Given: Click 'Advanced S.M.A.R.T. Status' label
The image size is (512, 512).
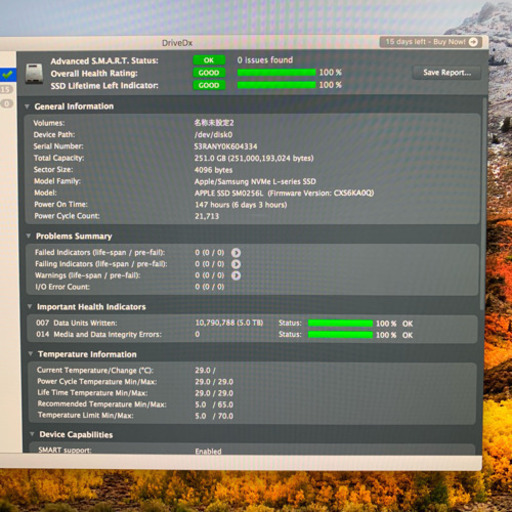Looking at the screenshot, I should click(104, 61).
